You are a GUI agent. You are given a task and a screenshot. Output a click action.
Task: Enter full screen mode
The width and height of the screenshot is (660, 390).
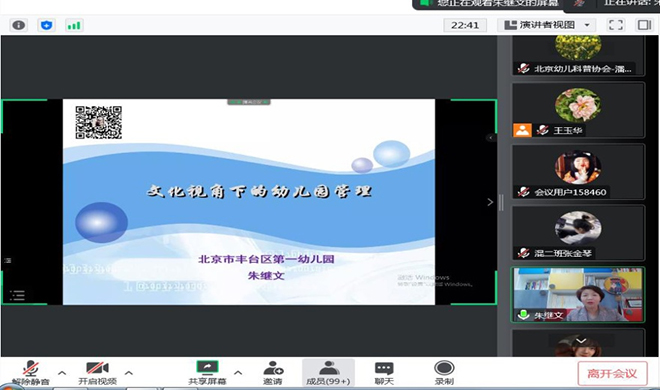coord(616,25)
